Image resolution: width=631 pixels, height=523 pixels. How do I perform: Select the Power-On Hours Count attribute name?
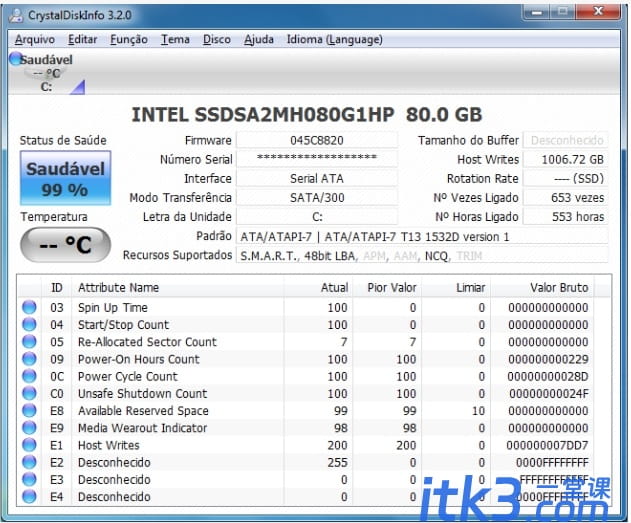coord(138,359)
